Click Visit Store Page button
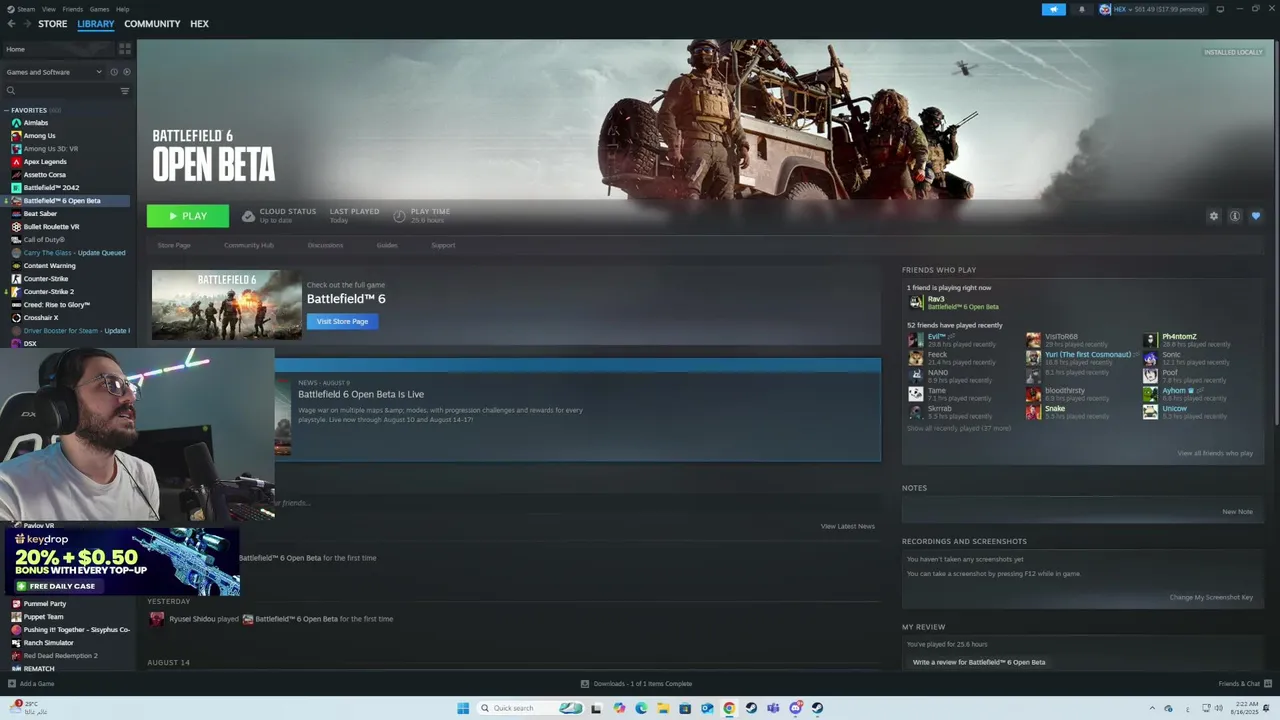Screen dimensions: 1280x720 [342, 321]
